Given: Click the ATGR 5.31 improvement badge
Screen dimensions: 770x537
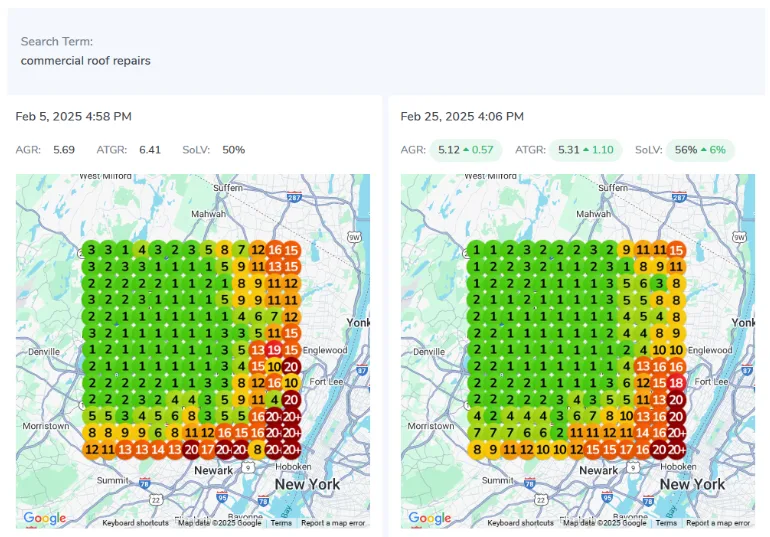Looking at the screenshot, I should point(585,150).
